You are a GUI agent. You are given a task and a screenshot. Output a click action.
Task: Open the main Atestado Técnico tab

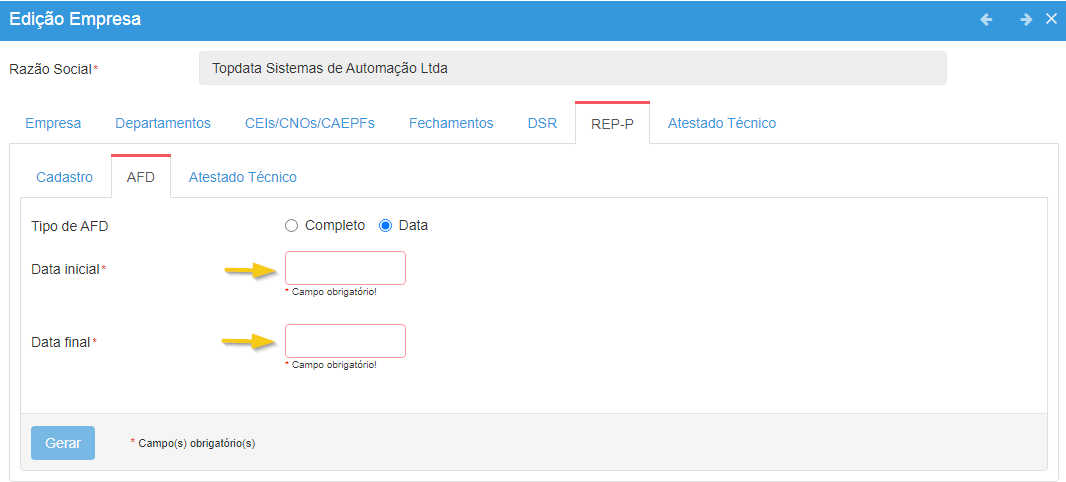[x=721, y=123]
